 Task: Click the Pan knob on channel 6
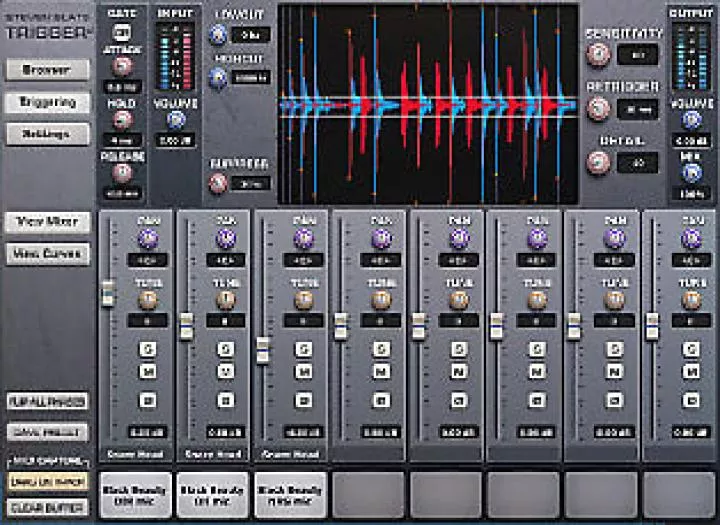tap(537, 238)
